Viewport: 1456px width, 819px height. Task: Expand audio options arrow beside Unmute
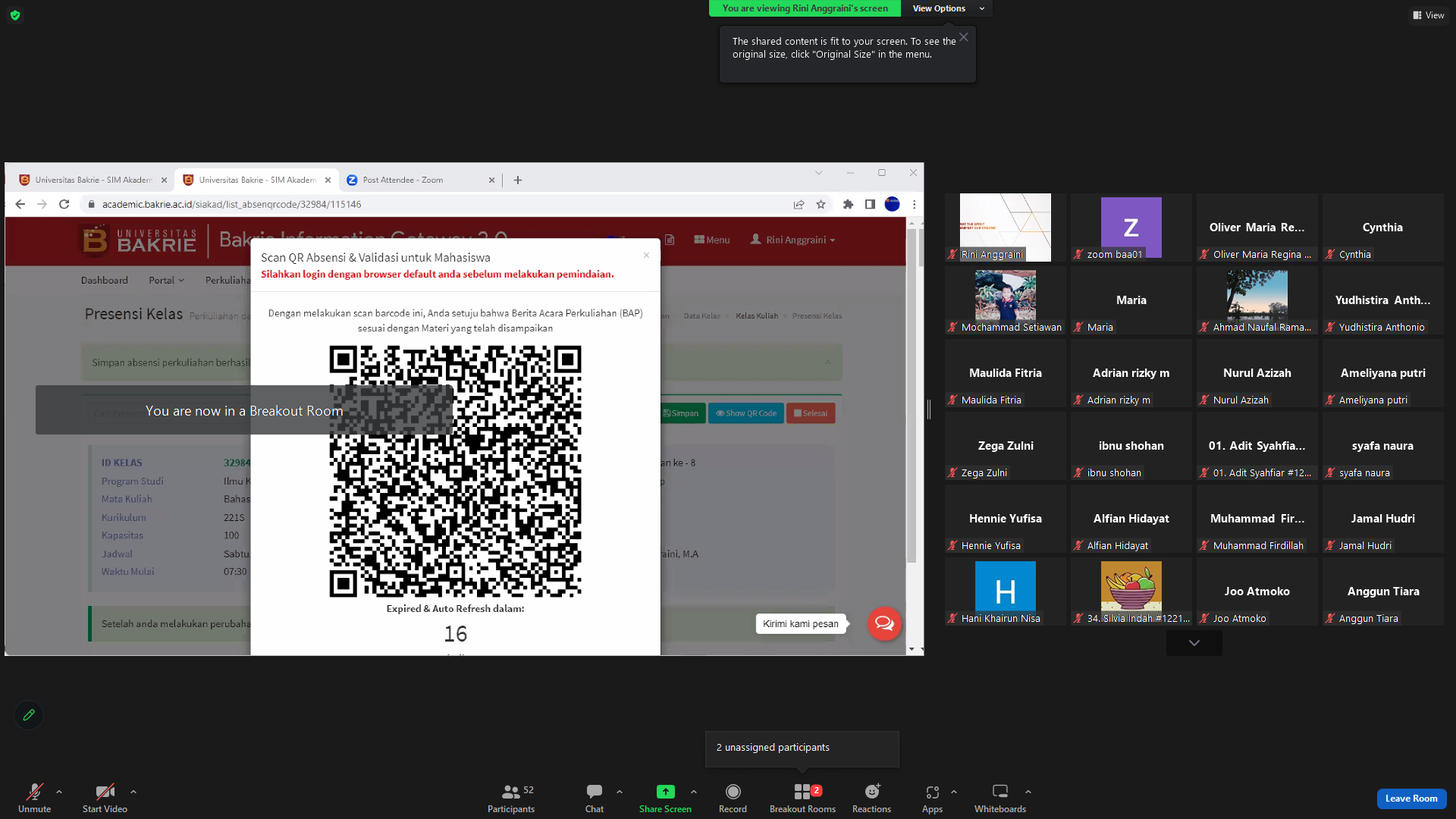pos(59,792)
